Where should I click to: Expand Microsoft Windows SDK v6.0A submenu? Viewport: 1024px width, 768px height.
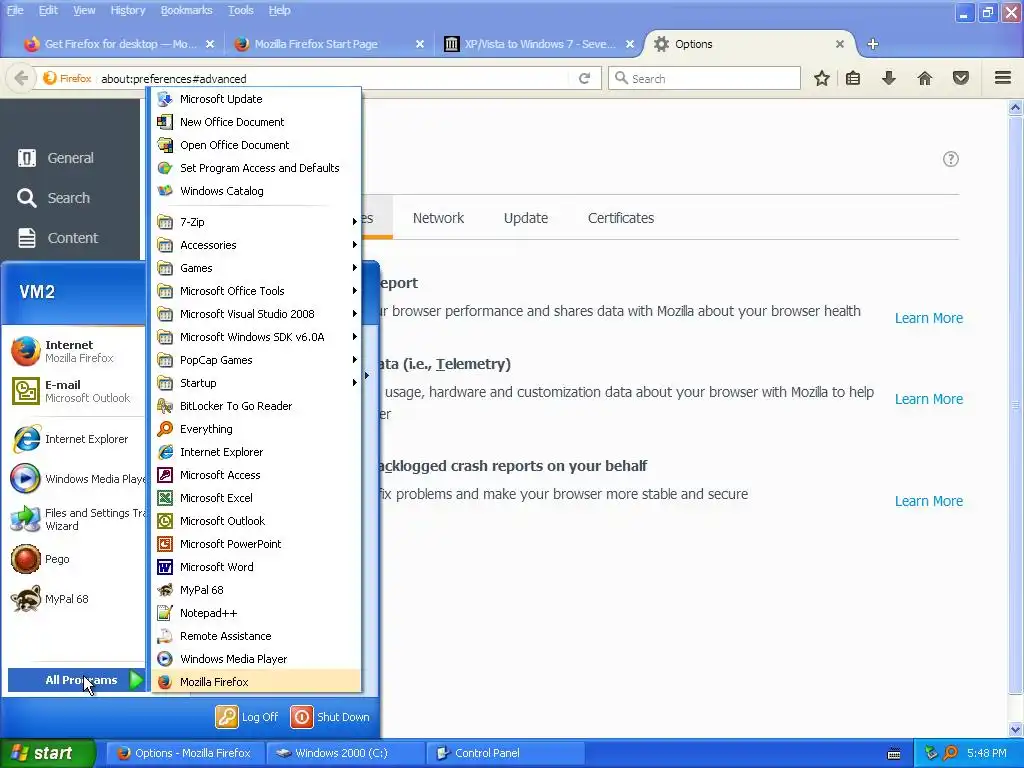click(256, 336)
